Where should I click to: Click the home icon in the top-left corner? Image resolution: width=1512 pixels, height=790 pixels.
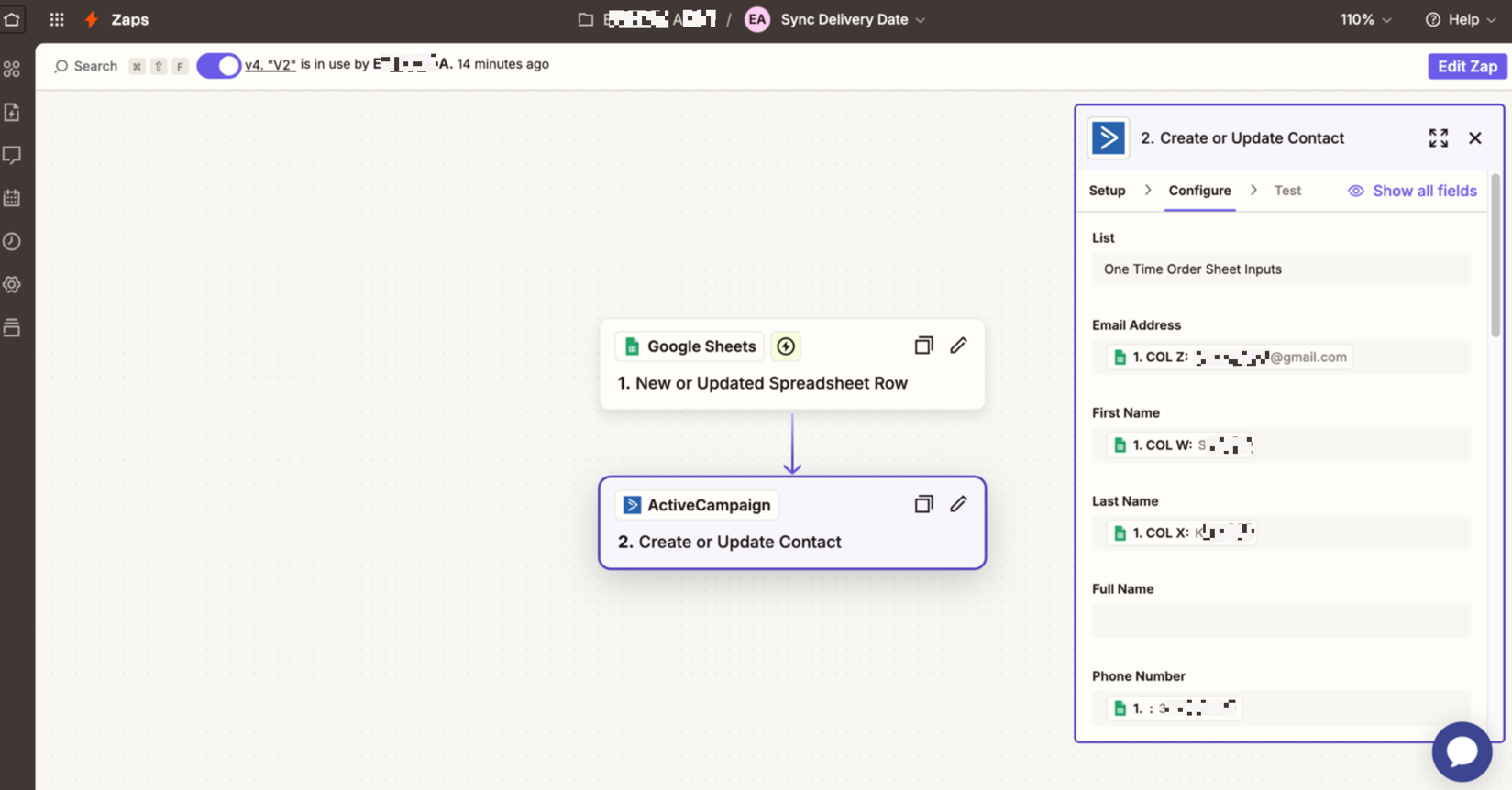coord(12,19)
